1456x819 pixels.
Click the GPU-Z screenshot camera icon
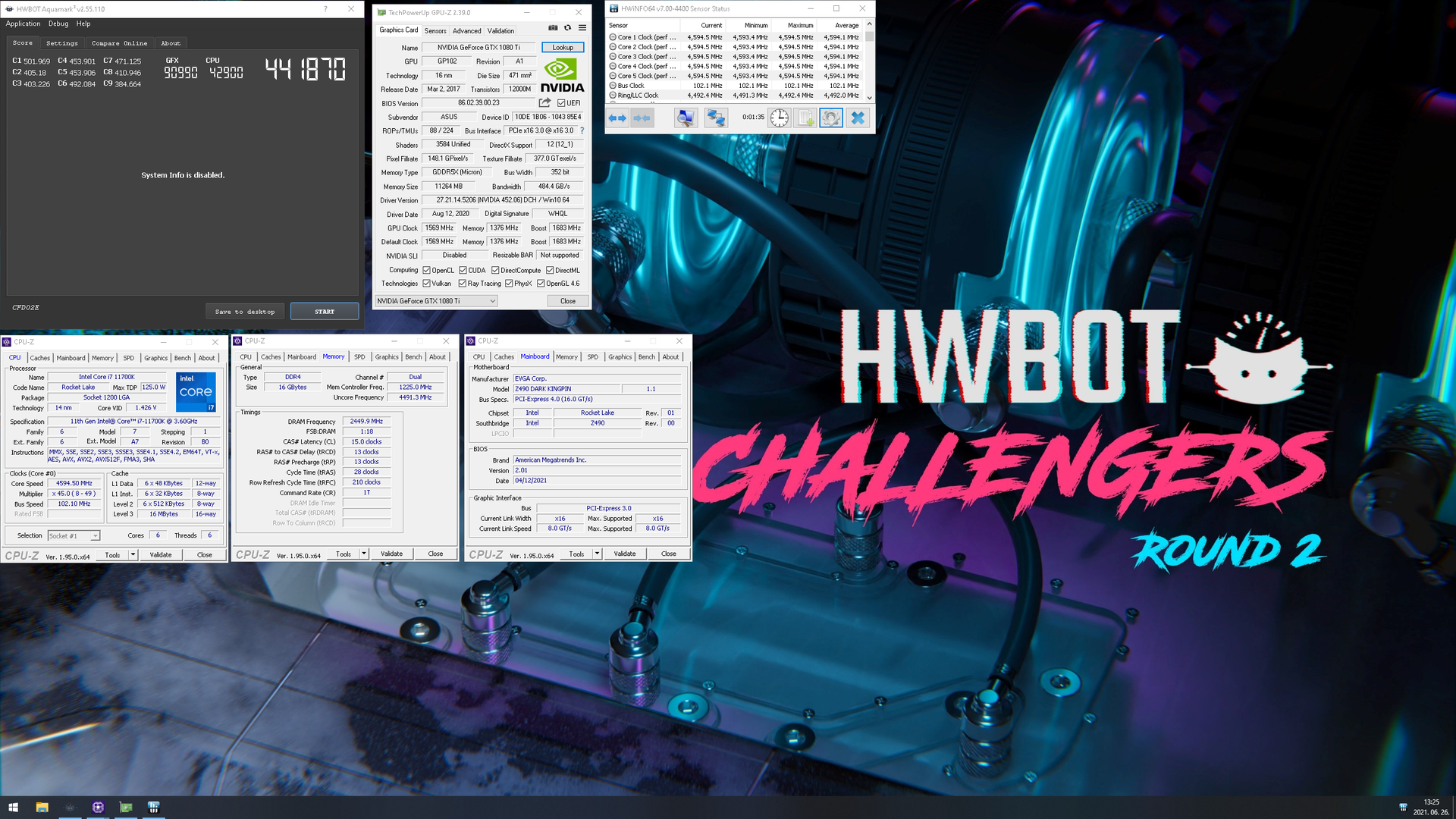553,28
